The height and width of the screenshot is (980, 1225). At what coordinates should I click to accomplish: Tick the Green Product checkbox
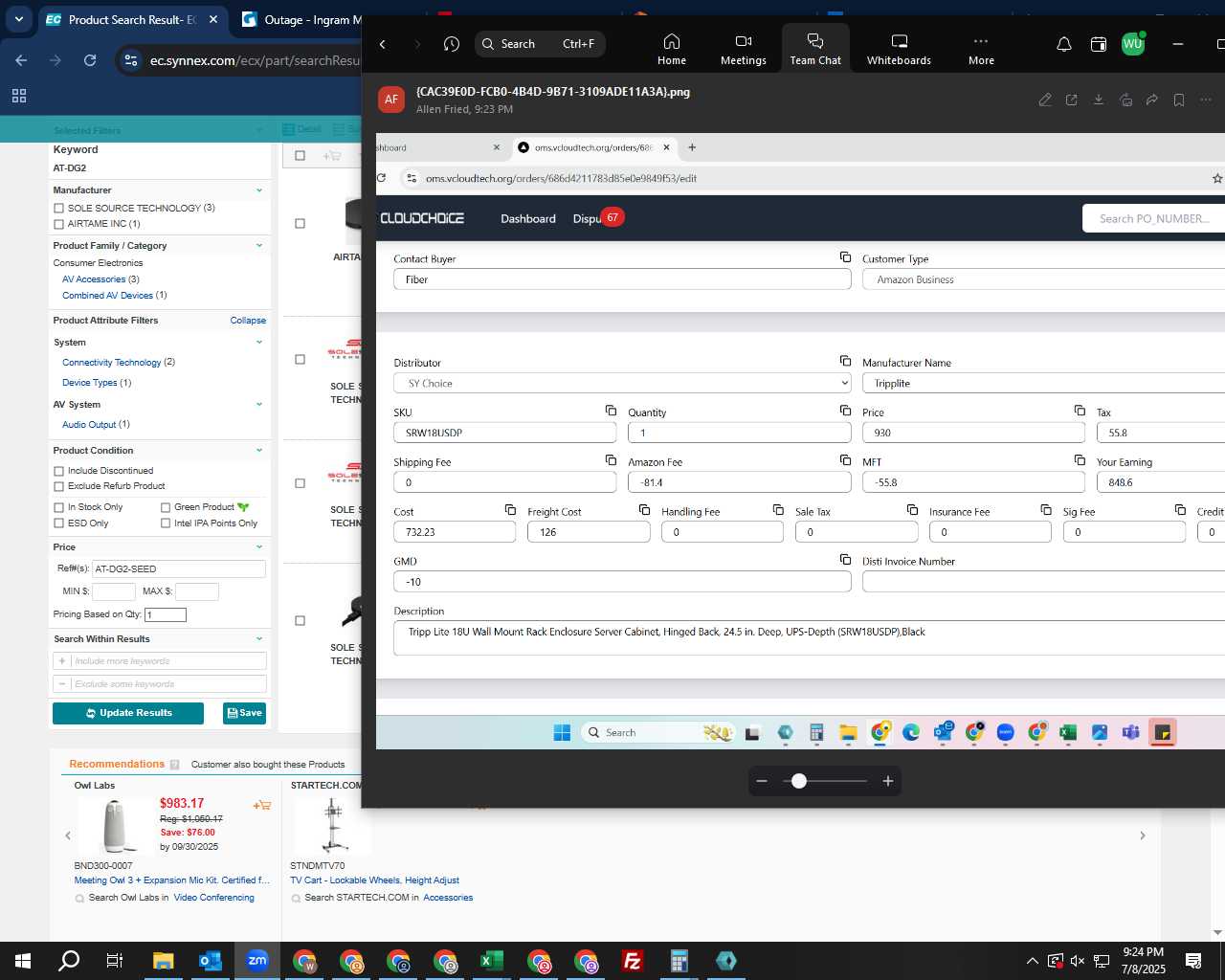pyautogui.click(x=166, y=507)
